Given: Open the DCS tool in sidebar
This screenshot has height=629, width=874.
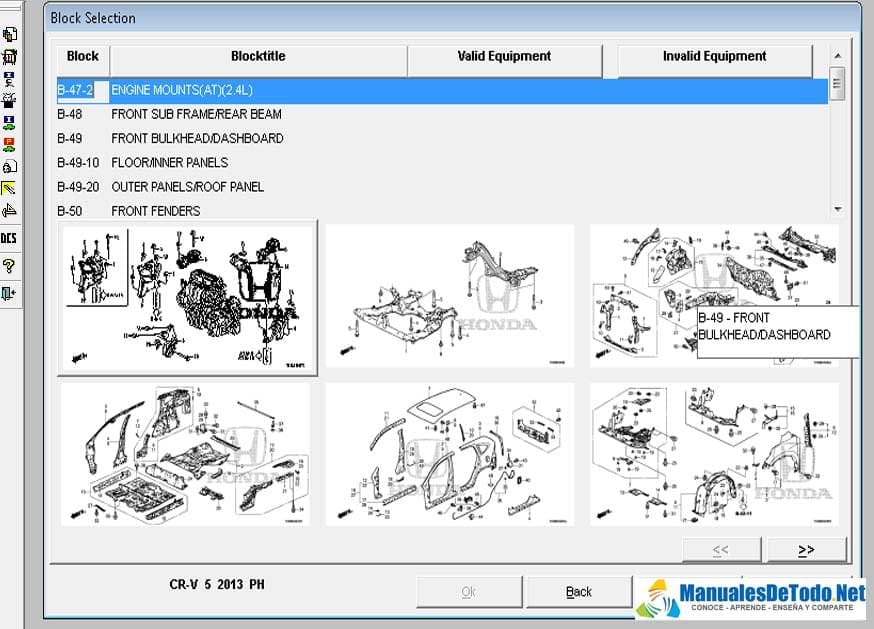Looking at the screenshot, I should pos(9,239).
